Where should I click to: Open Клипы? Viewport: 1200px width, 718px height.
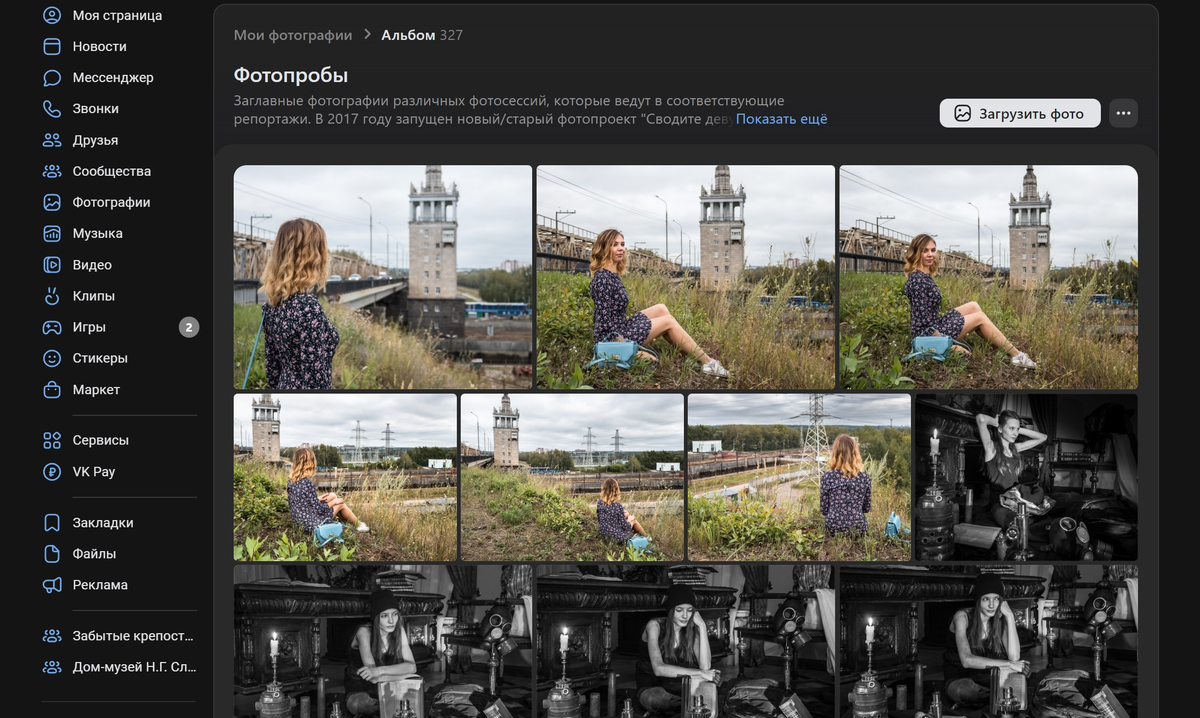(92, 295)
